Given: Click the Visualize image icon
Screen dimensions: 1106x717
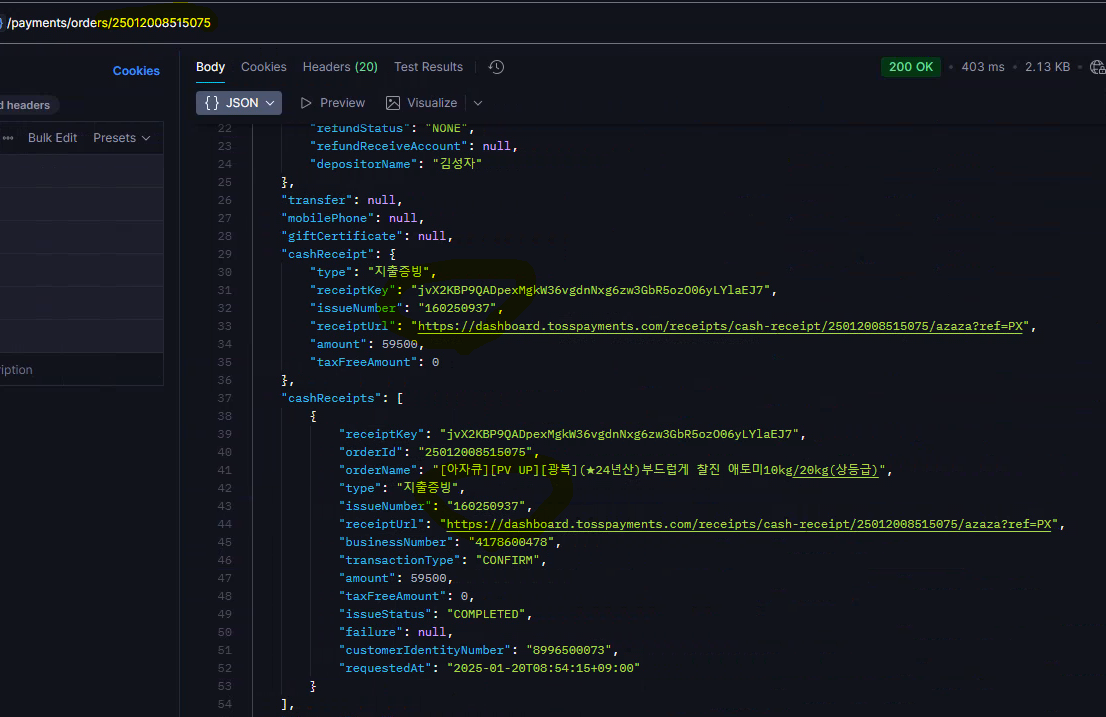Looking at the screenshot, I should pyautogui.click(x=393, y=103).
